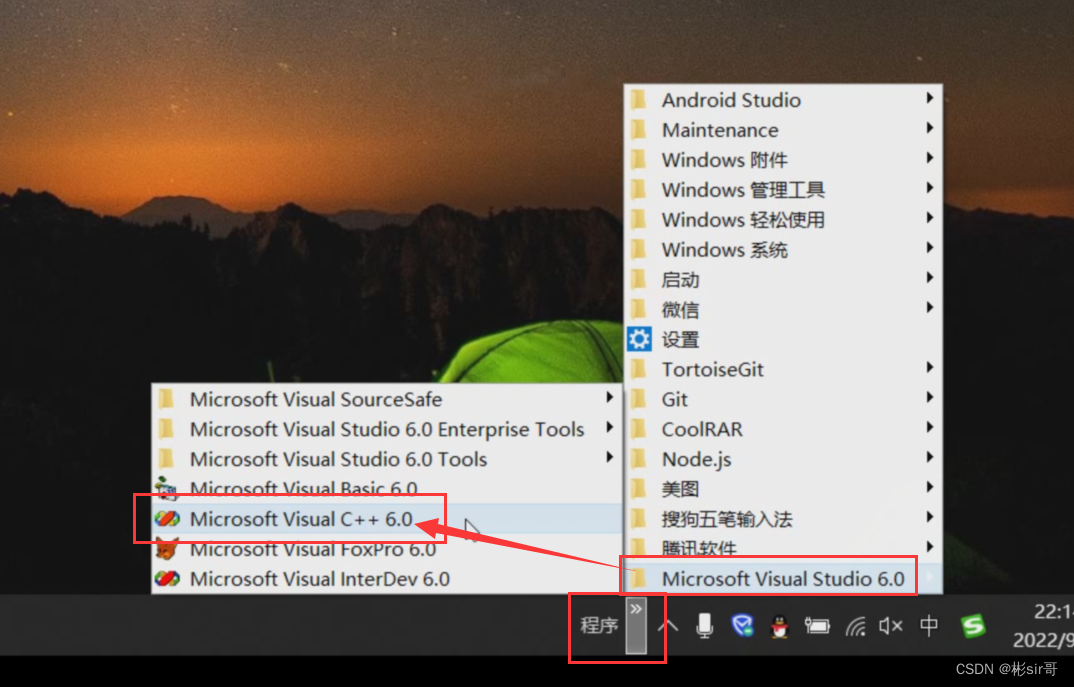Click the 程序 toolbar label on taskbar
Screen dimensions: 1074x687
(599, 625)
